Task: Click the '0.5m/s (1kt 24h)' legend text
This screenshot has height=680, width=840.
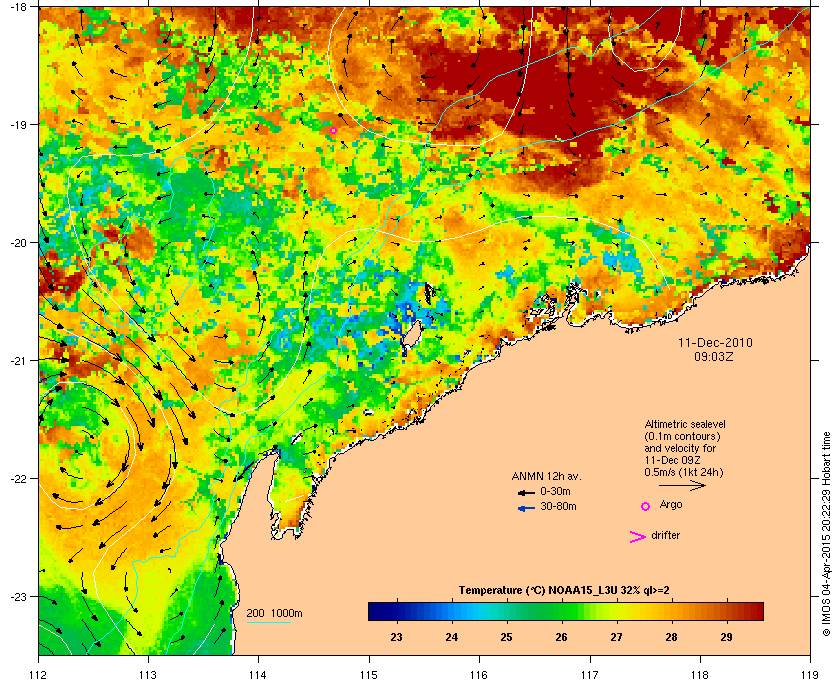Action: point(684,473)
